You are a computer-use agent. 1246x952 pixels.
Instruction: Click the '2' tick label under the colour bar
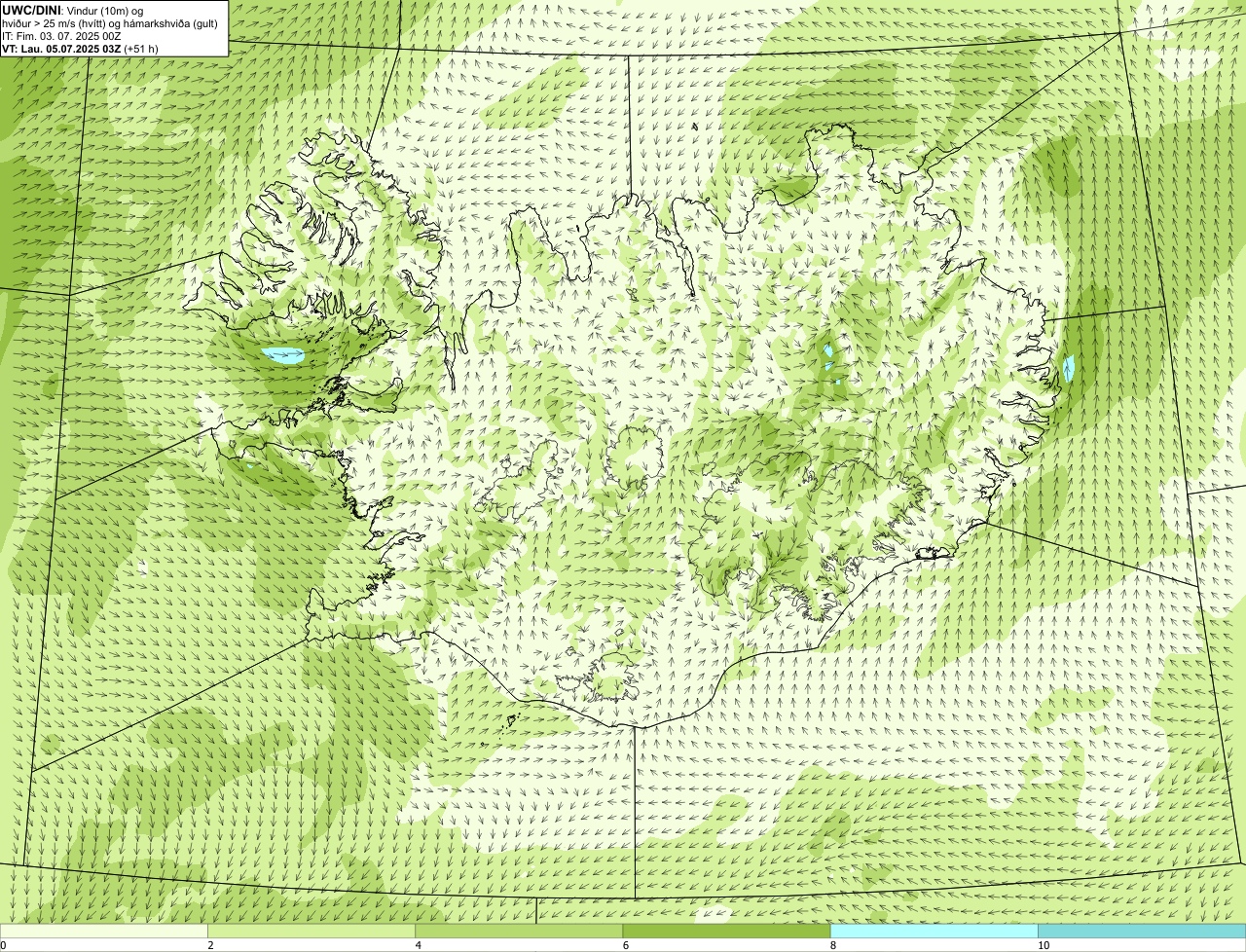click(x=210, y=945)
